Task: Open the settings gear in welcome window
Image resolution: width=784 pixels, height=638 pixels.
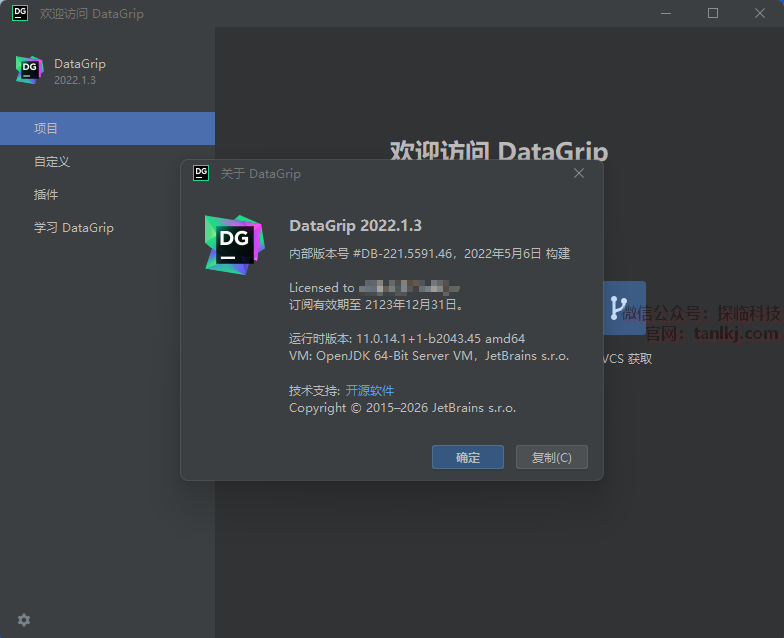Action: (24, 620)
